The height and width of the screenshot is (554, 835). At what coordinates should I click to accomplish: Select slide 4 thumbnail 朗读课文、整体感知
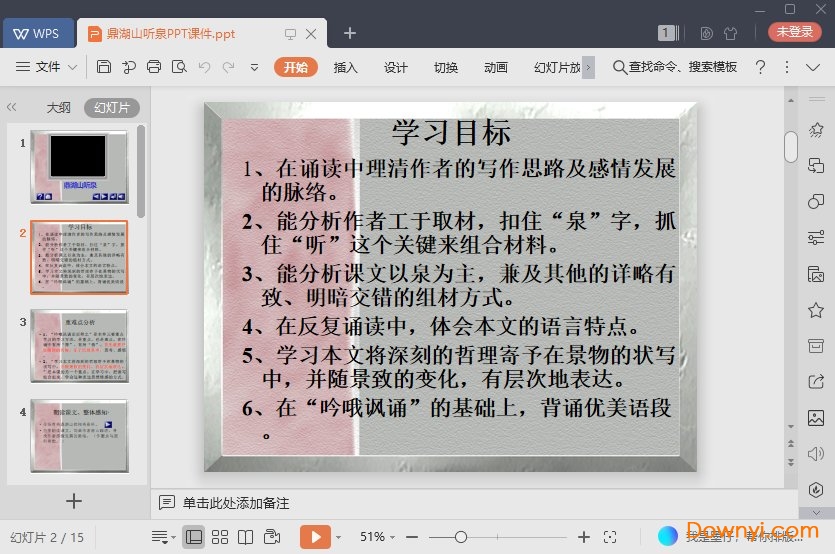tap(79, 436)
